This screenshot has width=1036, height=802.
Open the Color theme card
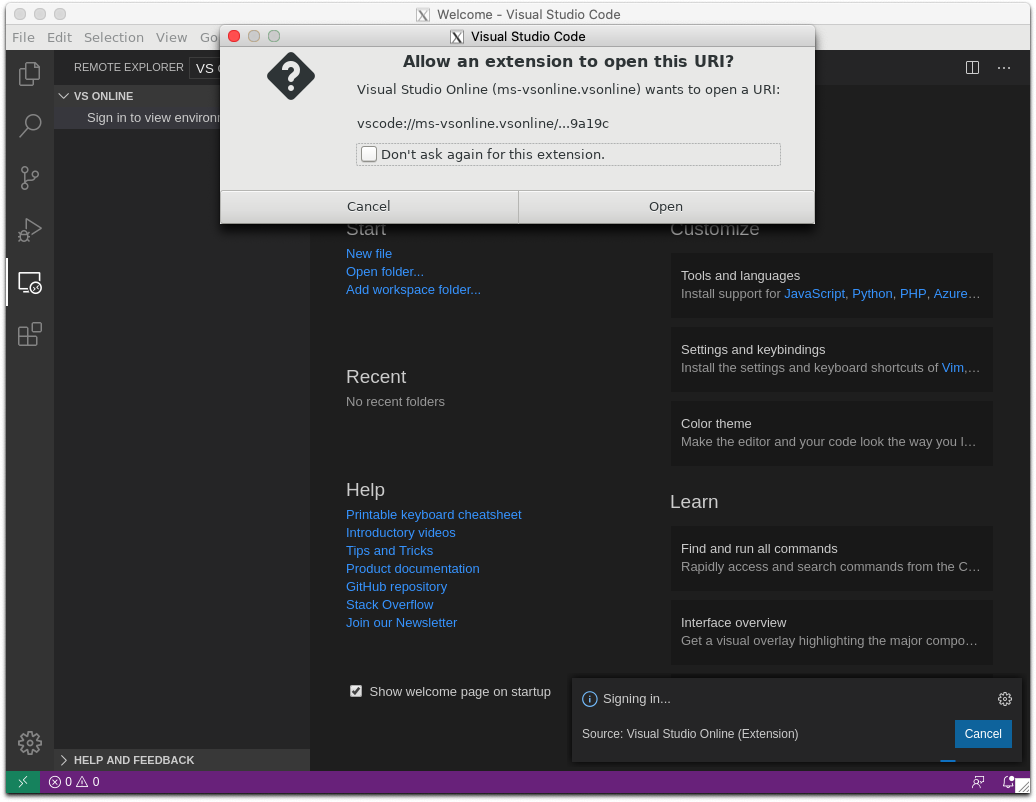pyautogui.click(x=831, y=433)
